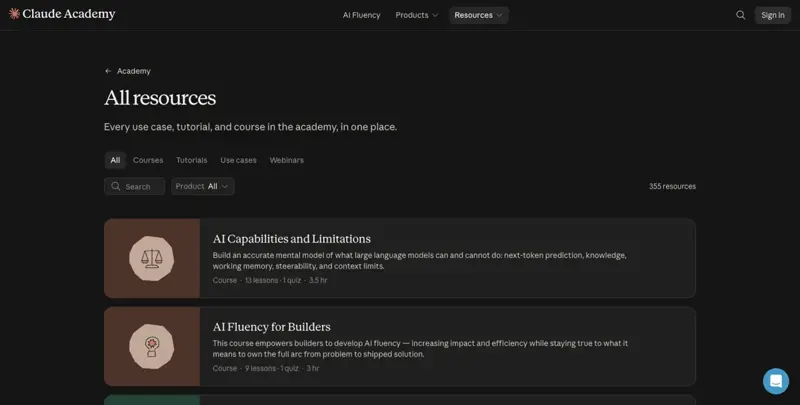Click the All resources page heading

click(160, 98)
